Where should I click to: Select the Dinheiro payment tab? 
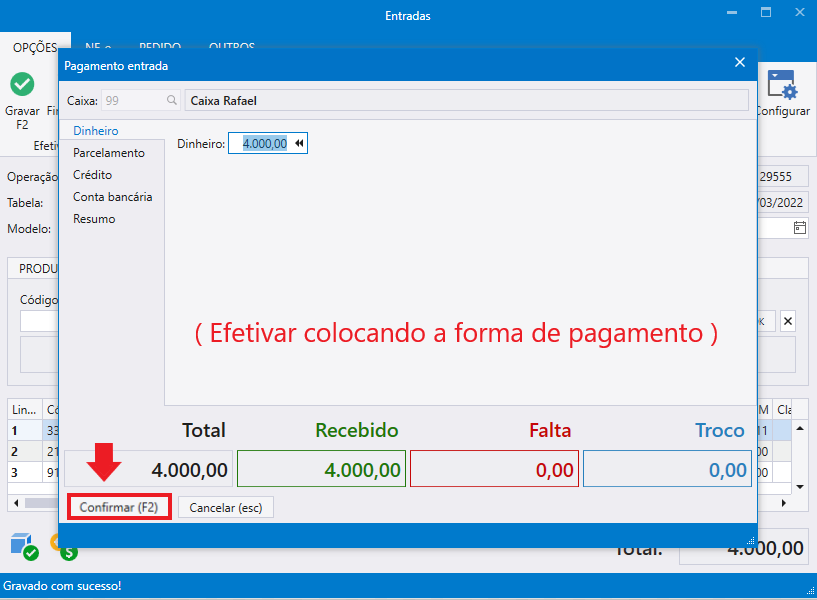96,131
